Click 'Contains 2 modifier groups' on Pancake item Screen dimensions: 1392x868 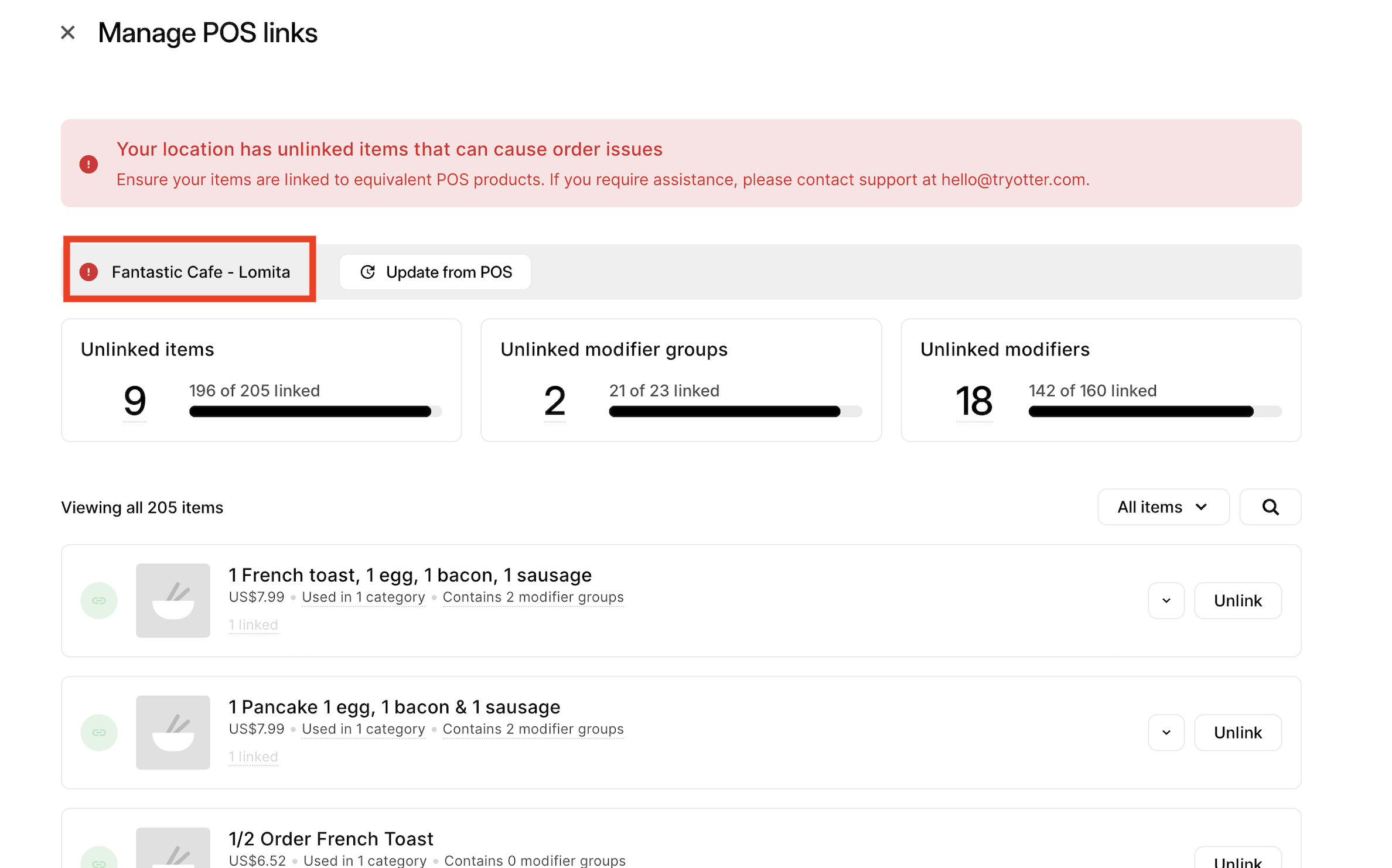coord(533,729)
